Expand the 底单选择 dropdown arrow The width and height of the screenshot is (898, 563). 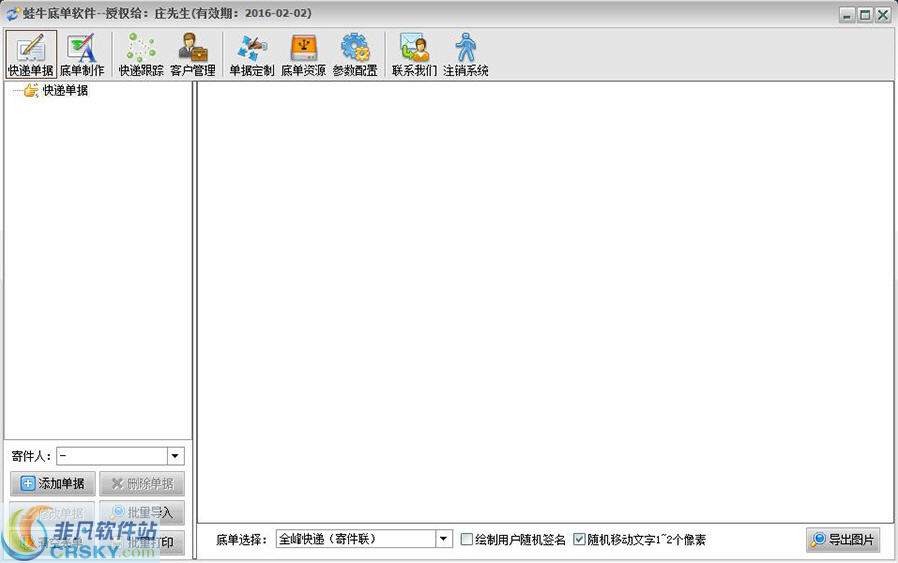(443, 539)
